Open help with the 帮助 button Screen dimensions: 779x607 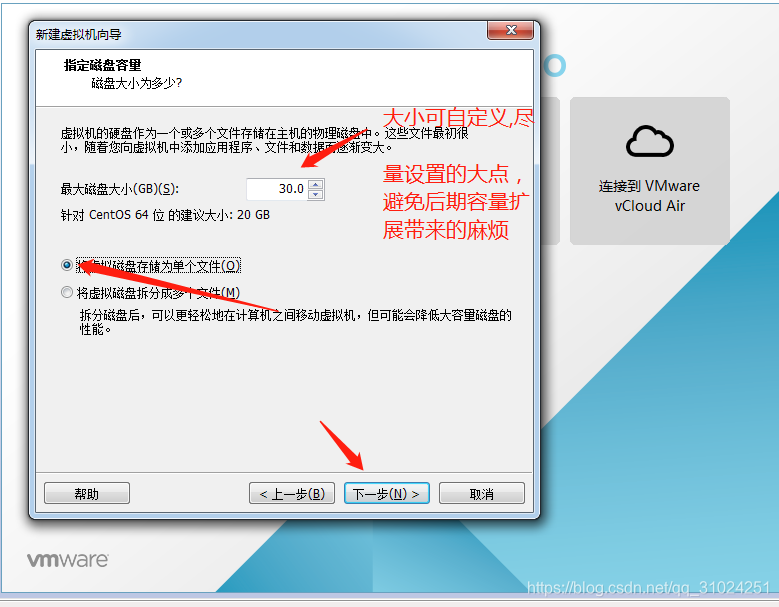87,493
